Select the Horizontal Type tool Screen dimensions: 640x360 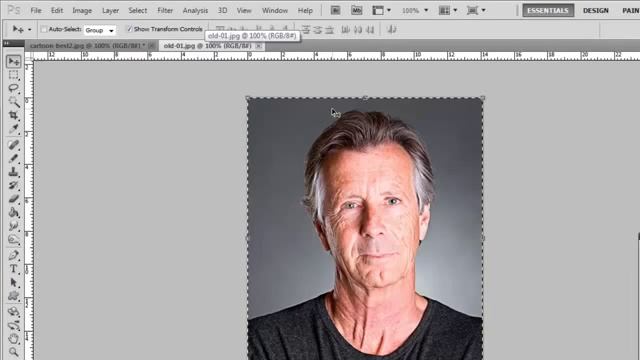coord(13,269)
